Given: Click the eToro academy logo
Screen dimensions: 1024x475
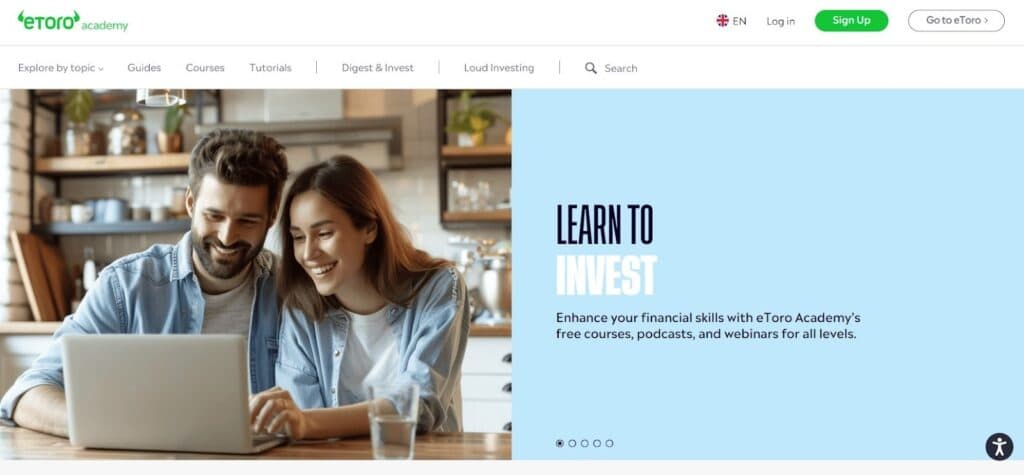Looking at the screenshot, I should pyautogui.click(x=72, y=21).
